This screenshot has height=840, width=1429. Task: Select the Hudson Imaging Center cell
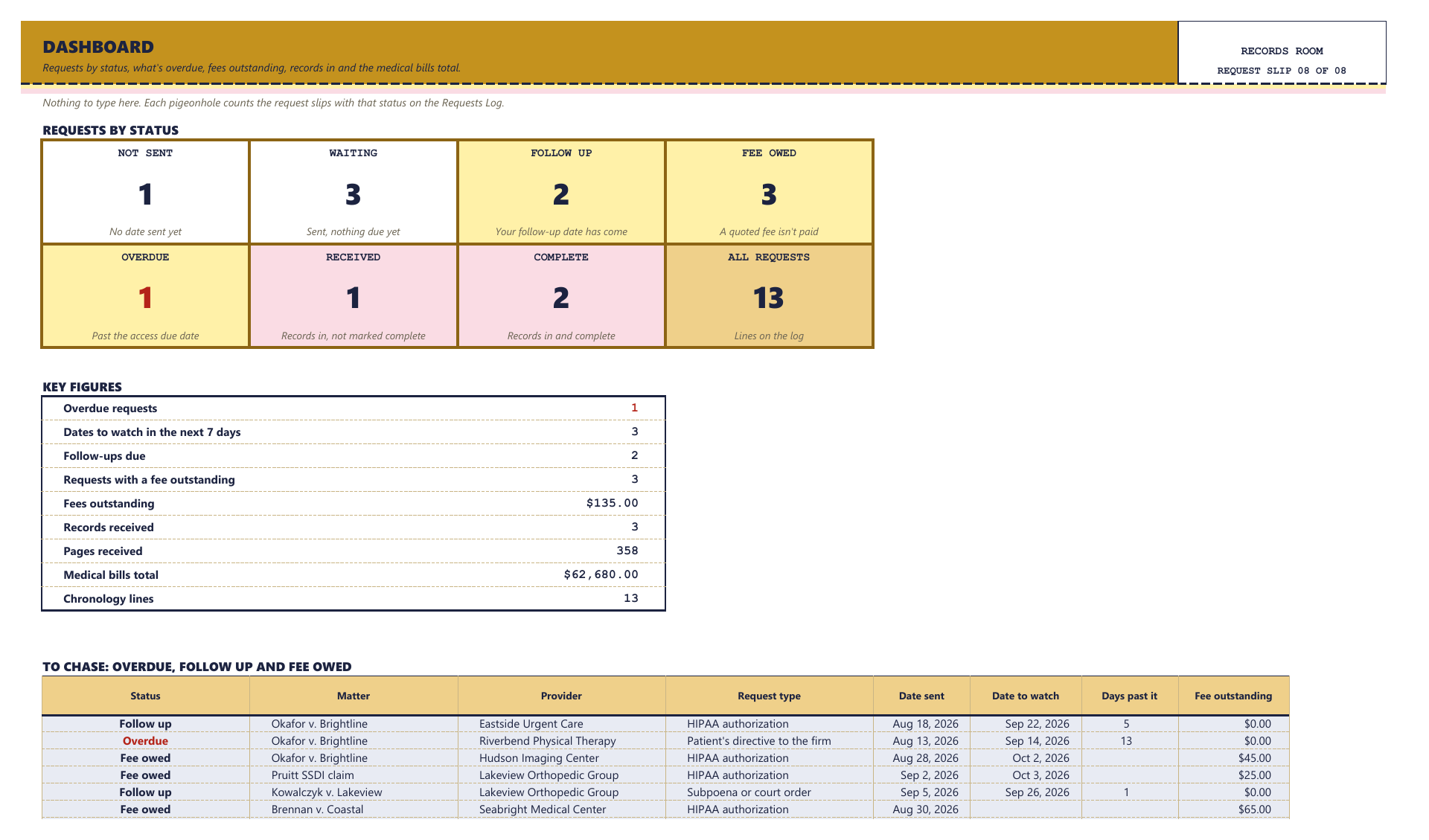pos(561,758)
